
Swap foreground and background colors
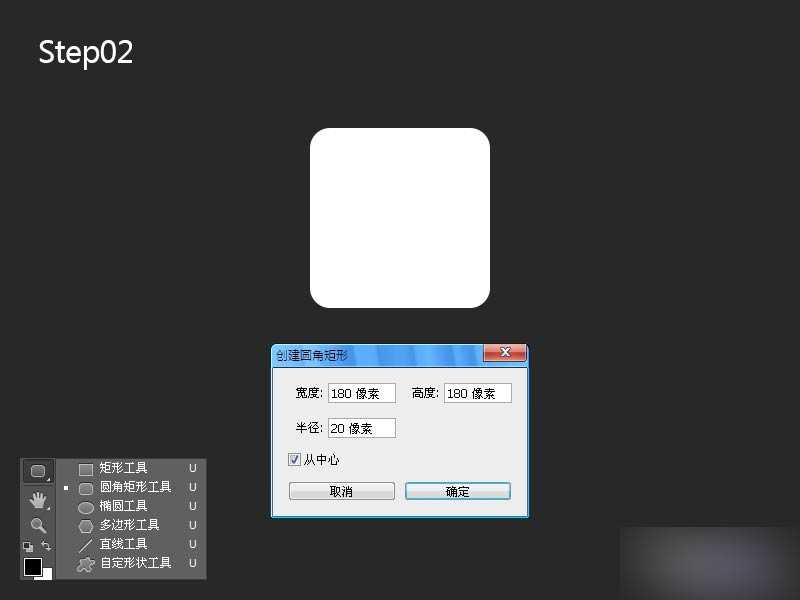coord(47,546)
